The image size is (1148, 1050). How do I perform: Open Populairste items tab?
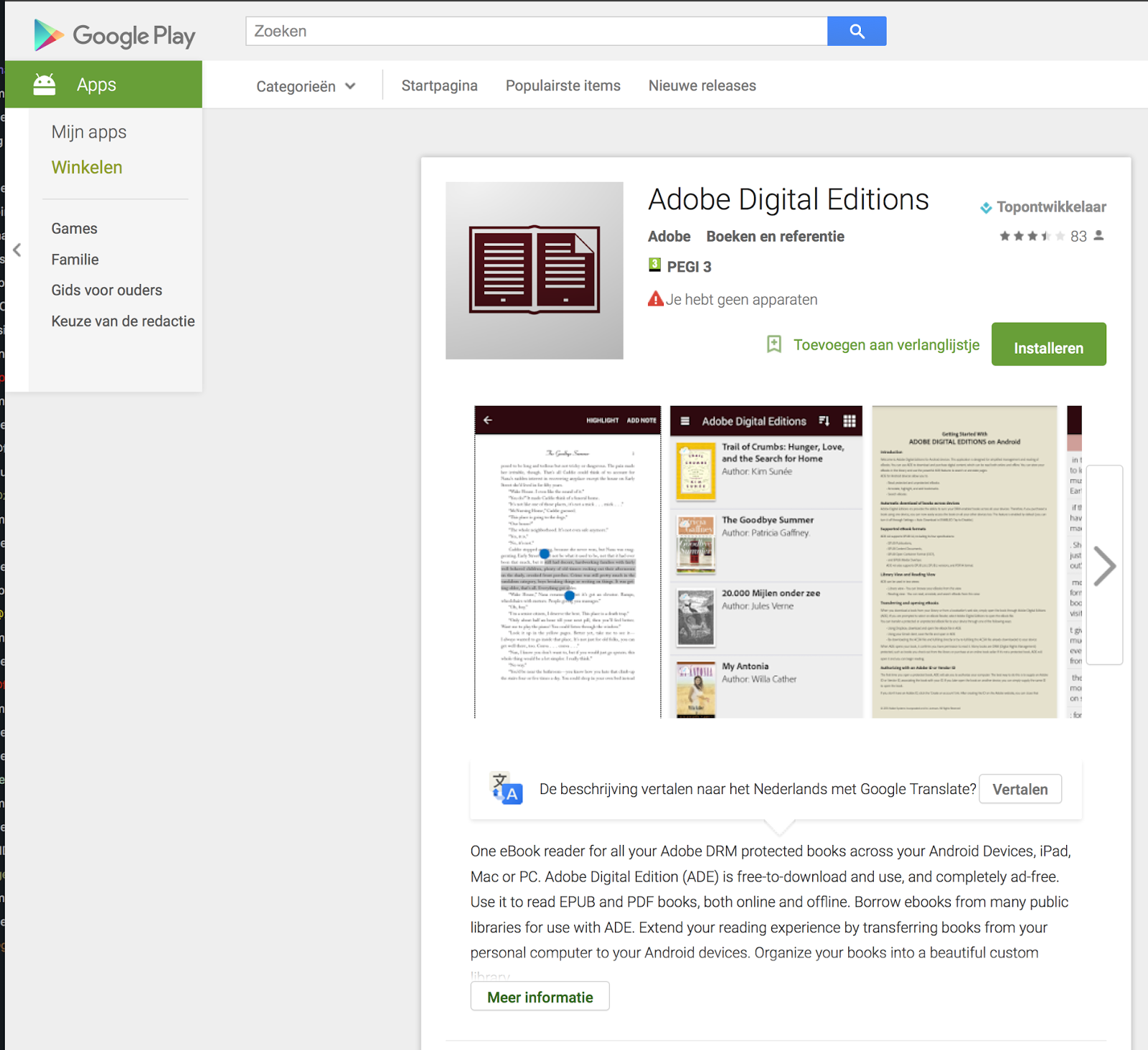click(x=563, y=85)
